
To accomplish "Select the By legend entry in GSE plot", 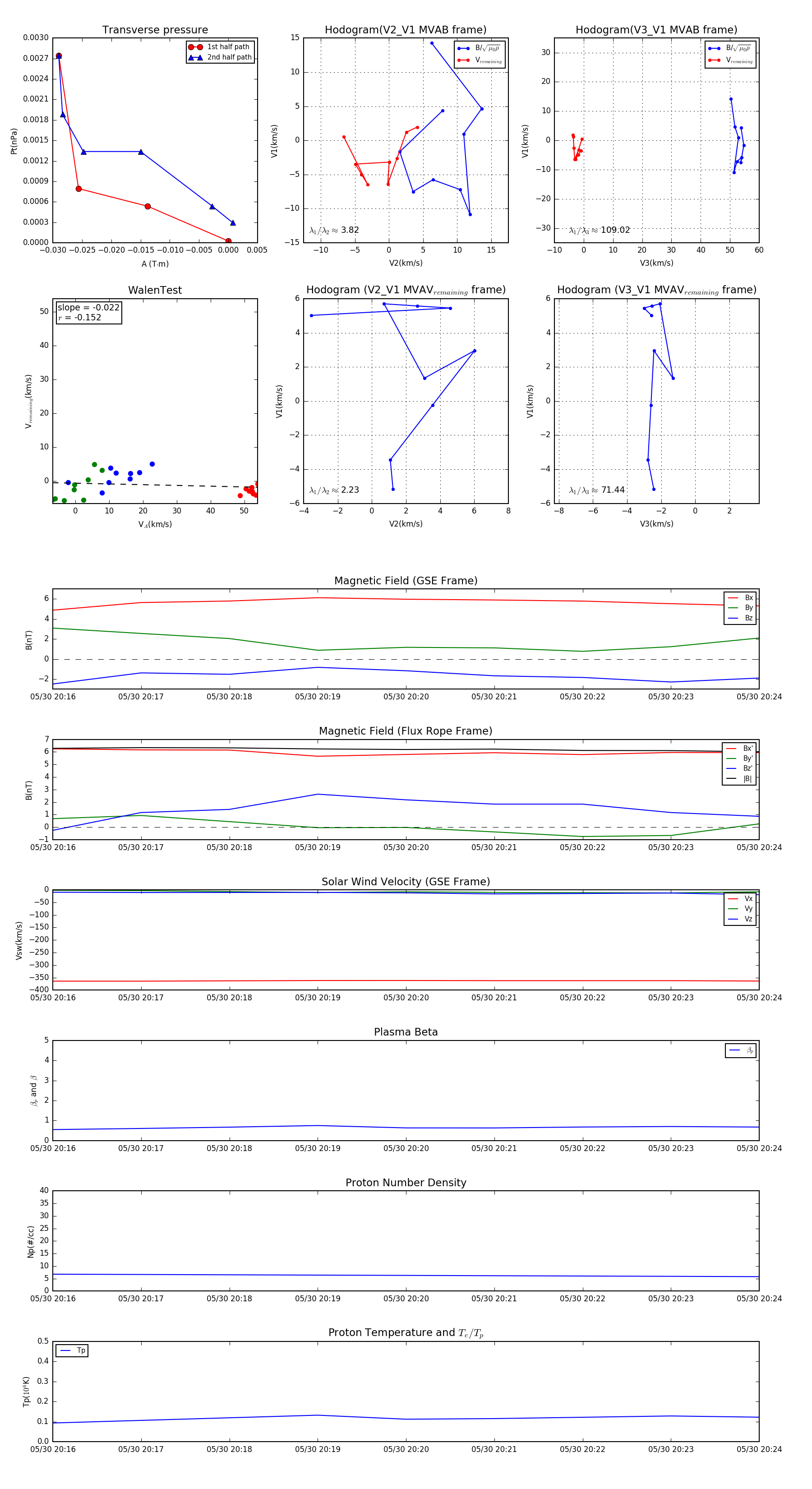I will point(740,607).
